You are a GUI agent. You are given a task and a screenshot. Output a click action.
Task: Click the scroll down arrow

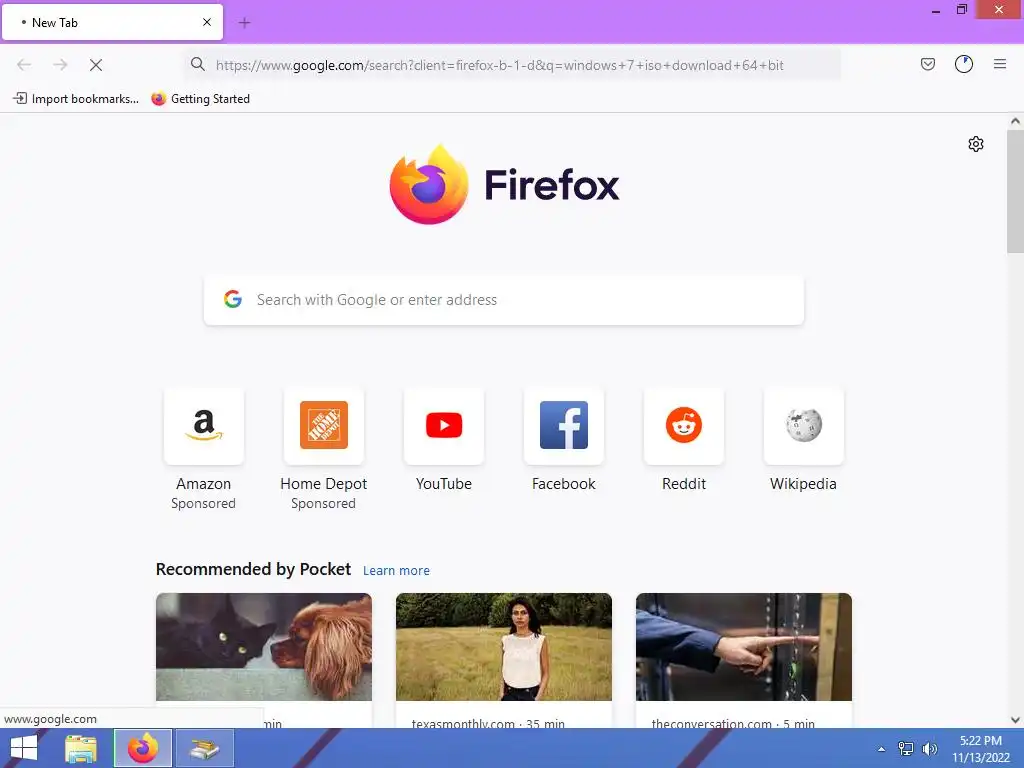[x=1015, y=720]
